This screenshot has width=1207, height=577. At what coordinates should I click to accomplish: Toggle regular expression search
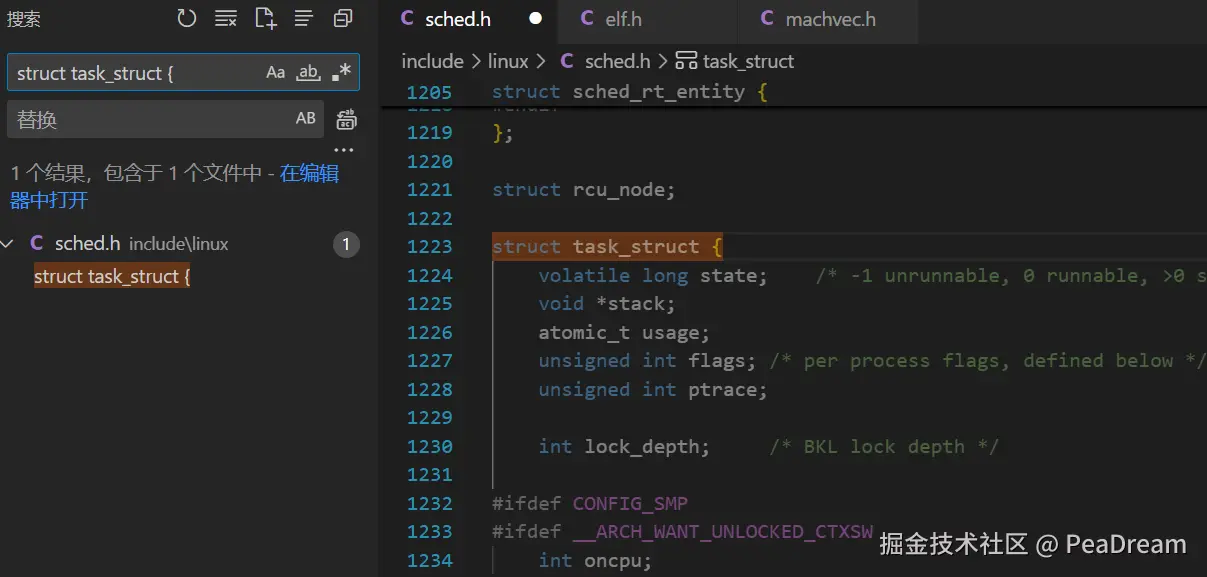click(341, 72)
